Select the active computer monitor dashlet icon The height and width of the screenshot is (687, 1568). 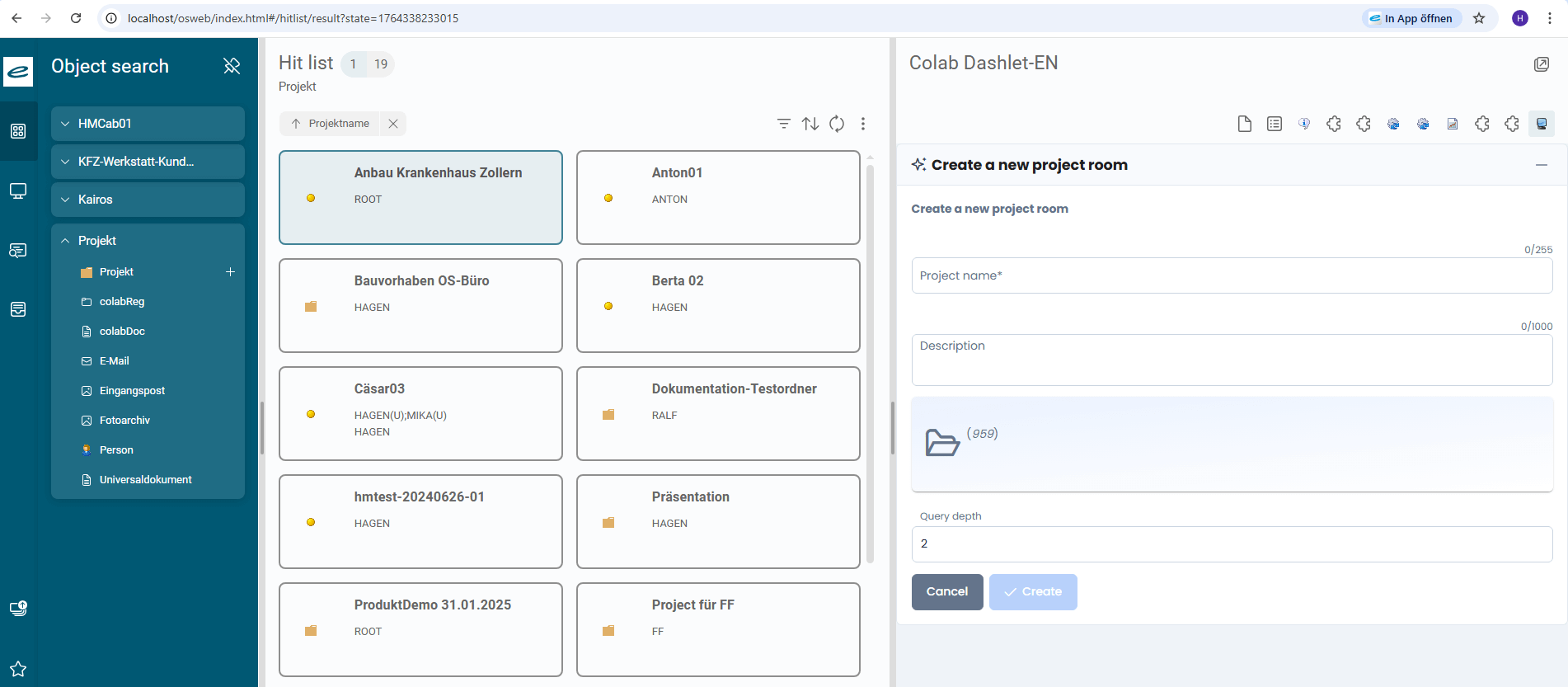1542,124
